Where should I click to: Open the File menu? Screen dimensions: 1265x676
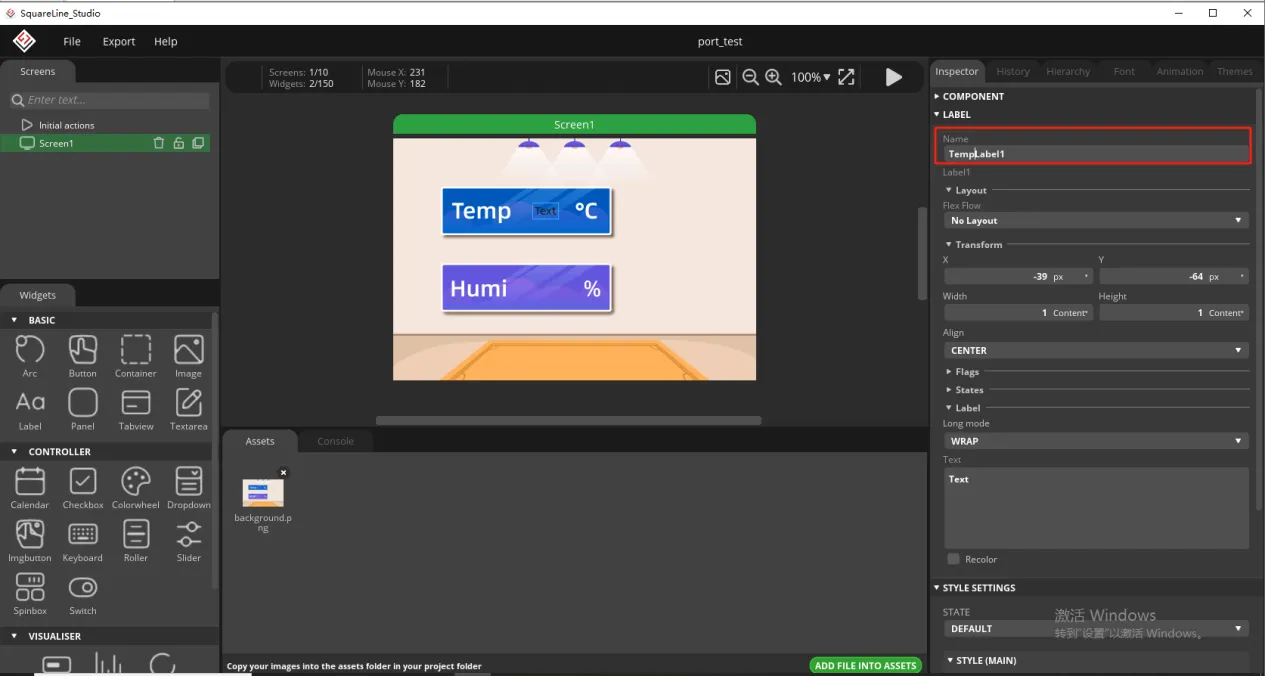tap(72, 41)
